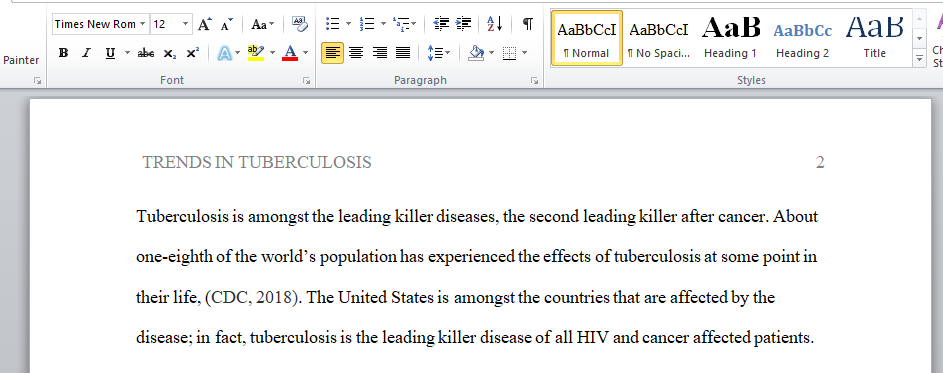Image resolution: width=943 pixels, height=373 pixels.
Task: Toggle Superscript formatting
Action: [x=192, y=53]
